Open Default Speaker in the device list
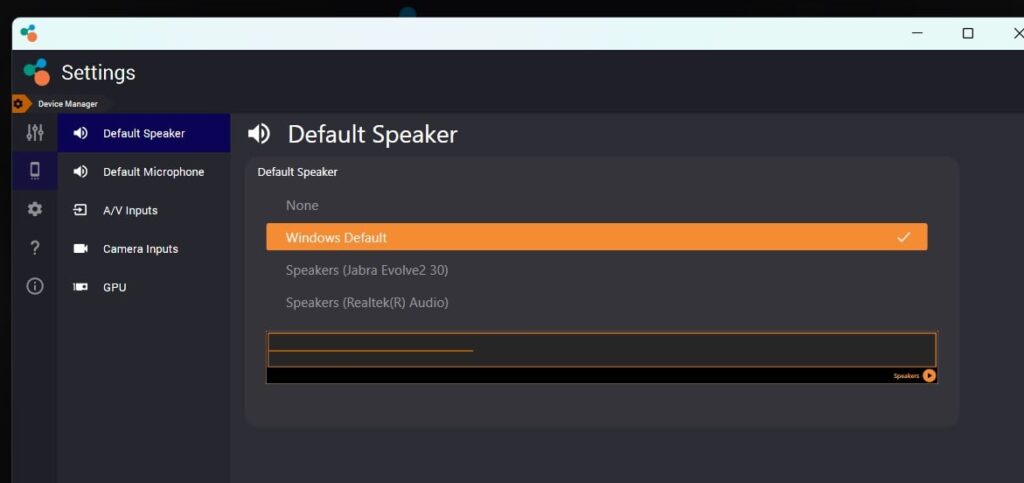 click(144, 133)
